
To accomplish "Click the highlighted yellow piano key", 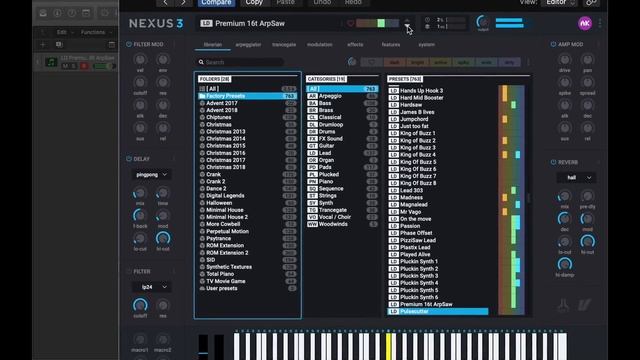I will 388,346.
